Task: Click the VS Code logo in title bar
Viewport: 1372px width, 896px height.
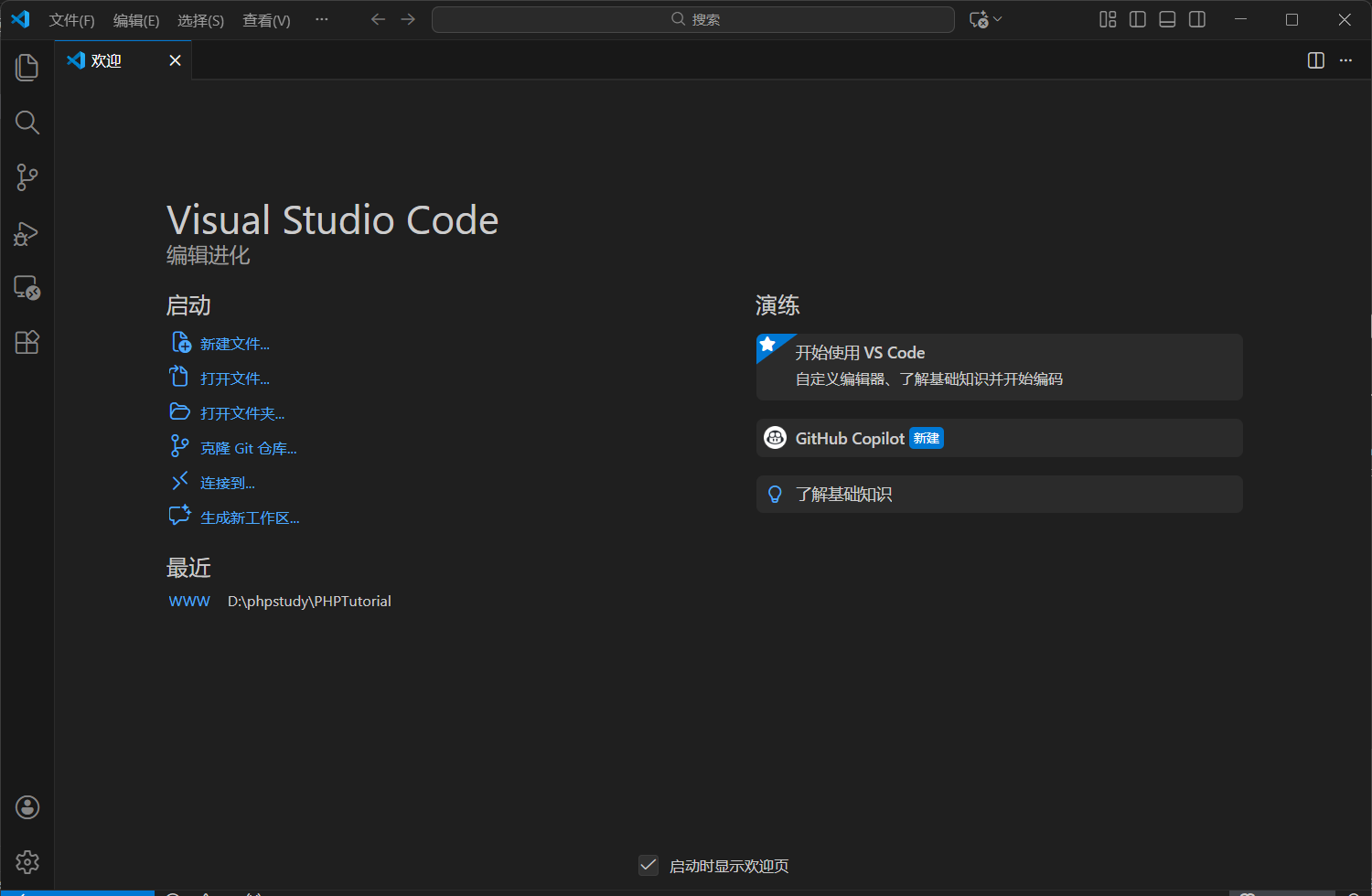Action: point(20,19)
